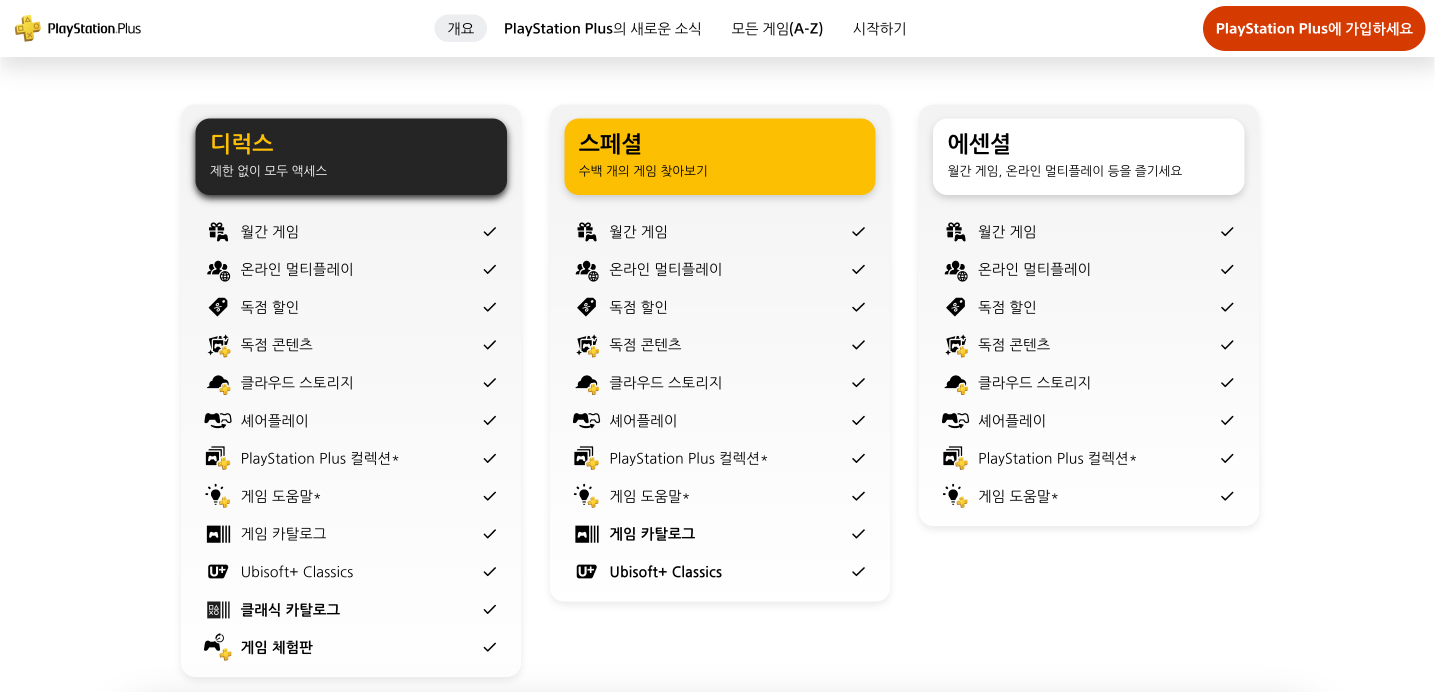Click 독점 할인 tag icon in 스페셜
This screenshot has width=1435, height=692.
pyautogui.click(x=587, y=307)
